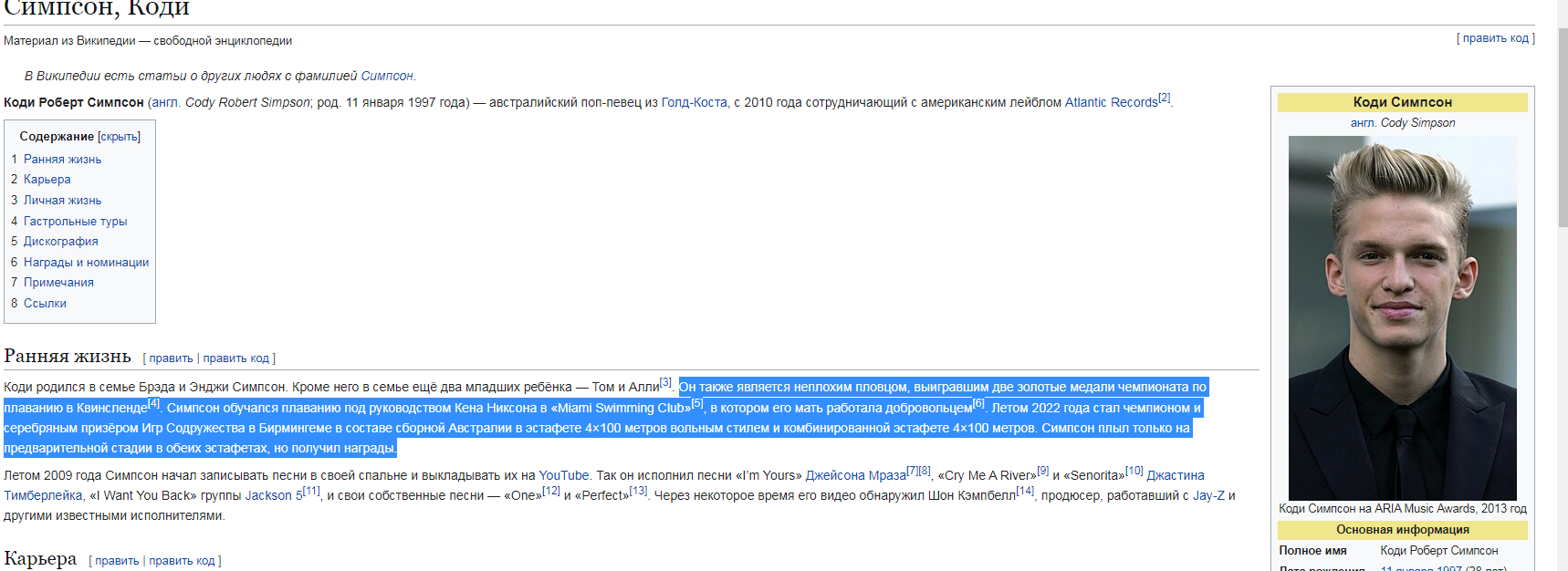This screenshot has width=1568, height=571.
Task: Click the Jay-Z link
Action: [1208, 495]
